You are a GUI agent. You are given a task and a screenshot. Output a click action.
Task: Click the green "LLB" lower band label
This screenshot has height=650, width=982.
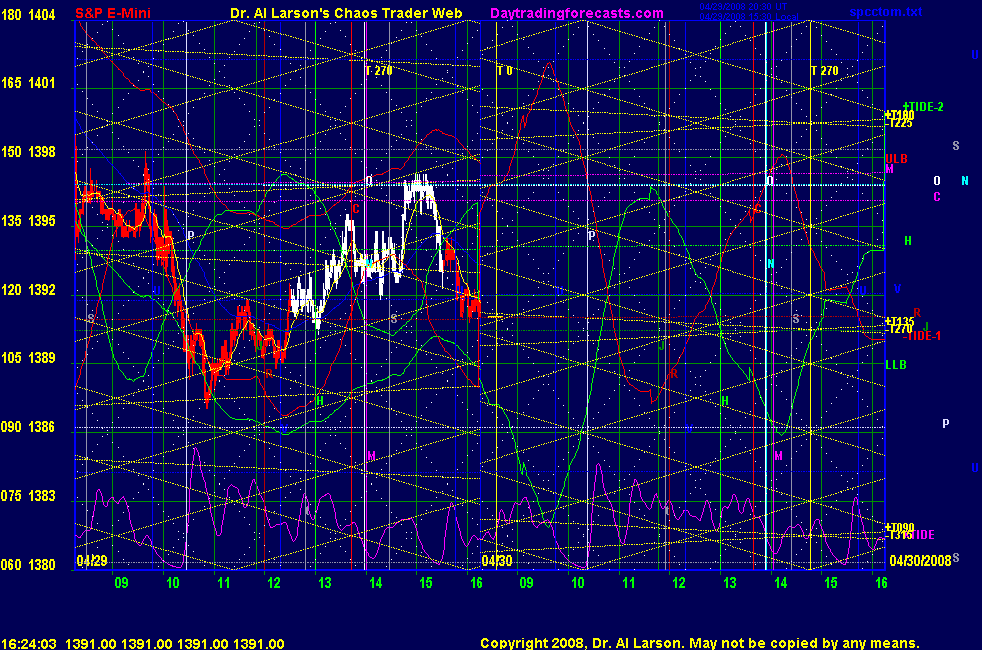[x=896, y=364]
